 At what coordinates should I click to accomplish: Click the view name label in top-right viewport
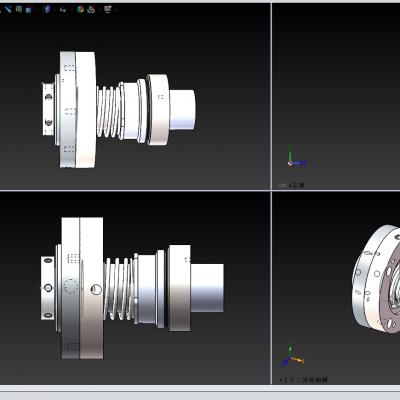[x=292, y=185]
